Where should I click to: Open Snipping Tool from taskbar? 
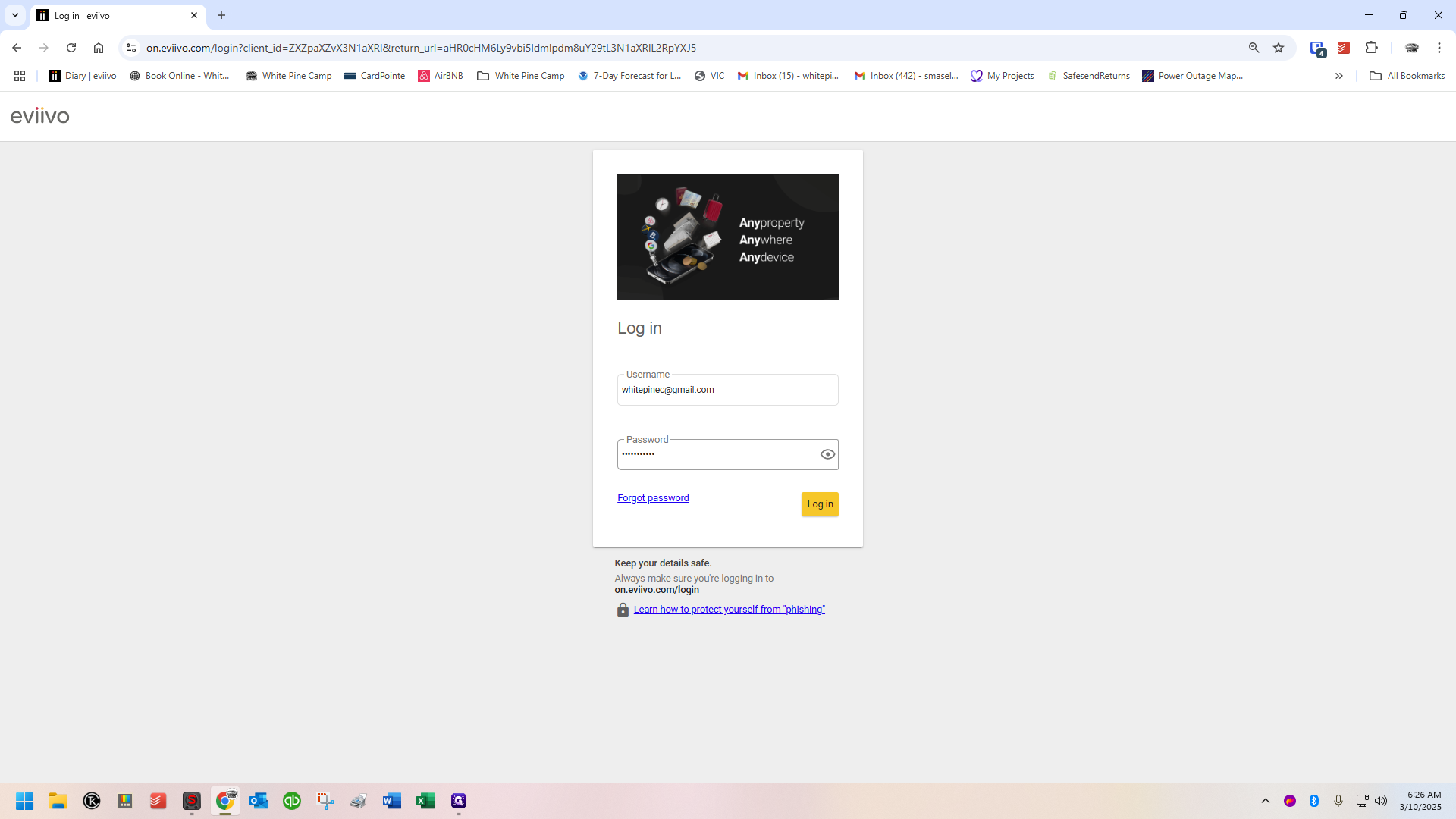325,801
